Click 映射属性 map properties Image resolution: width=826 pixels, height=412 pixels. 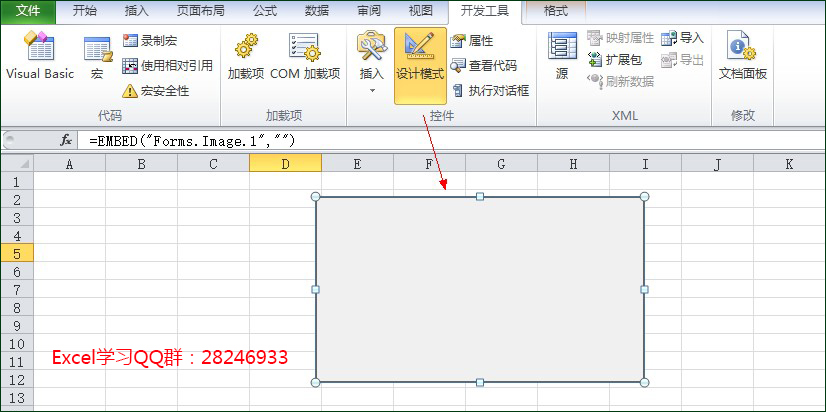[x=621, y=38]
